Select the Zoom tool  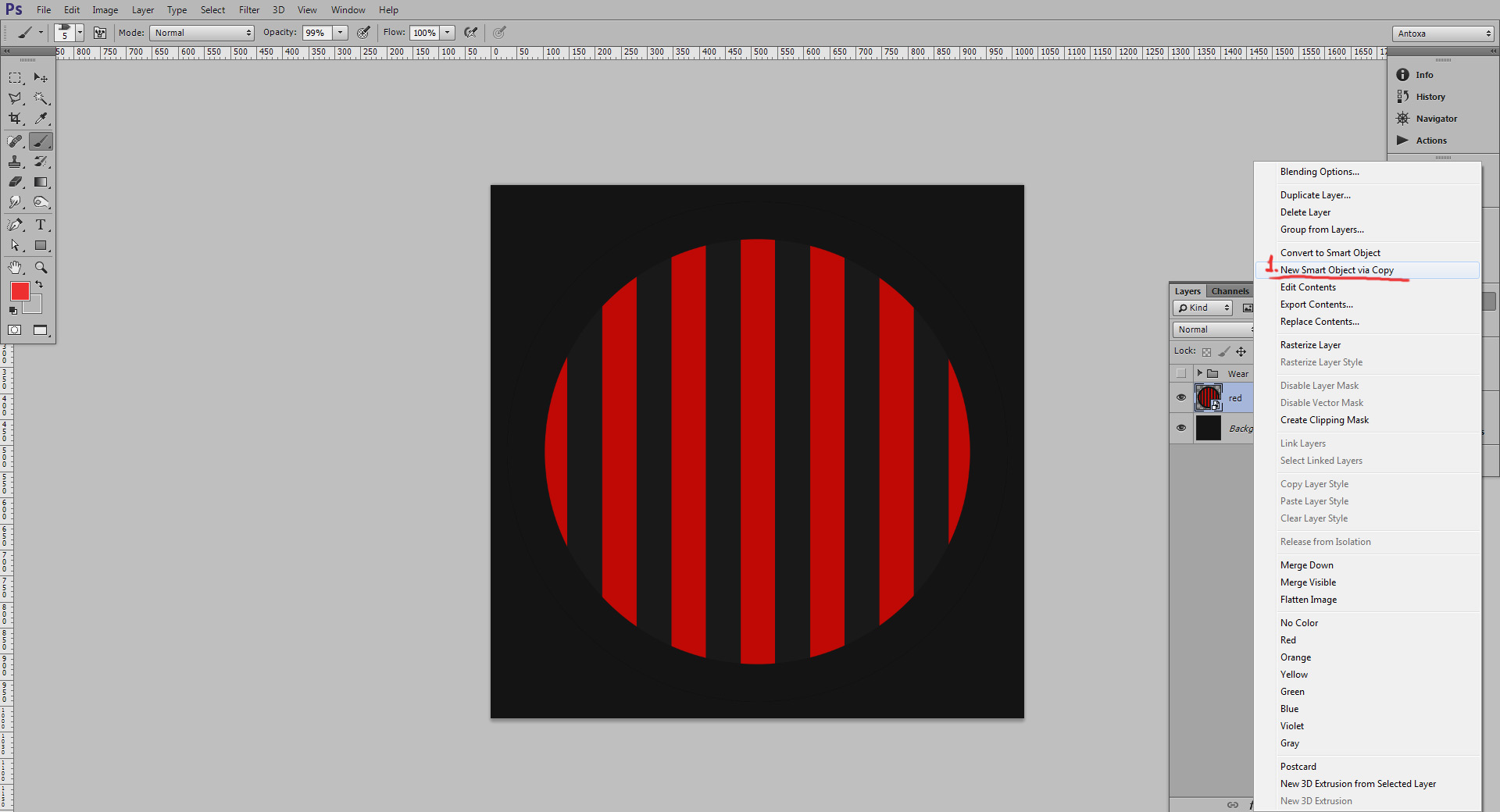[x=41, y=268]
